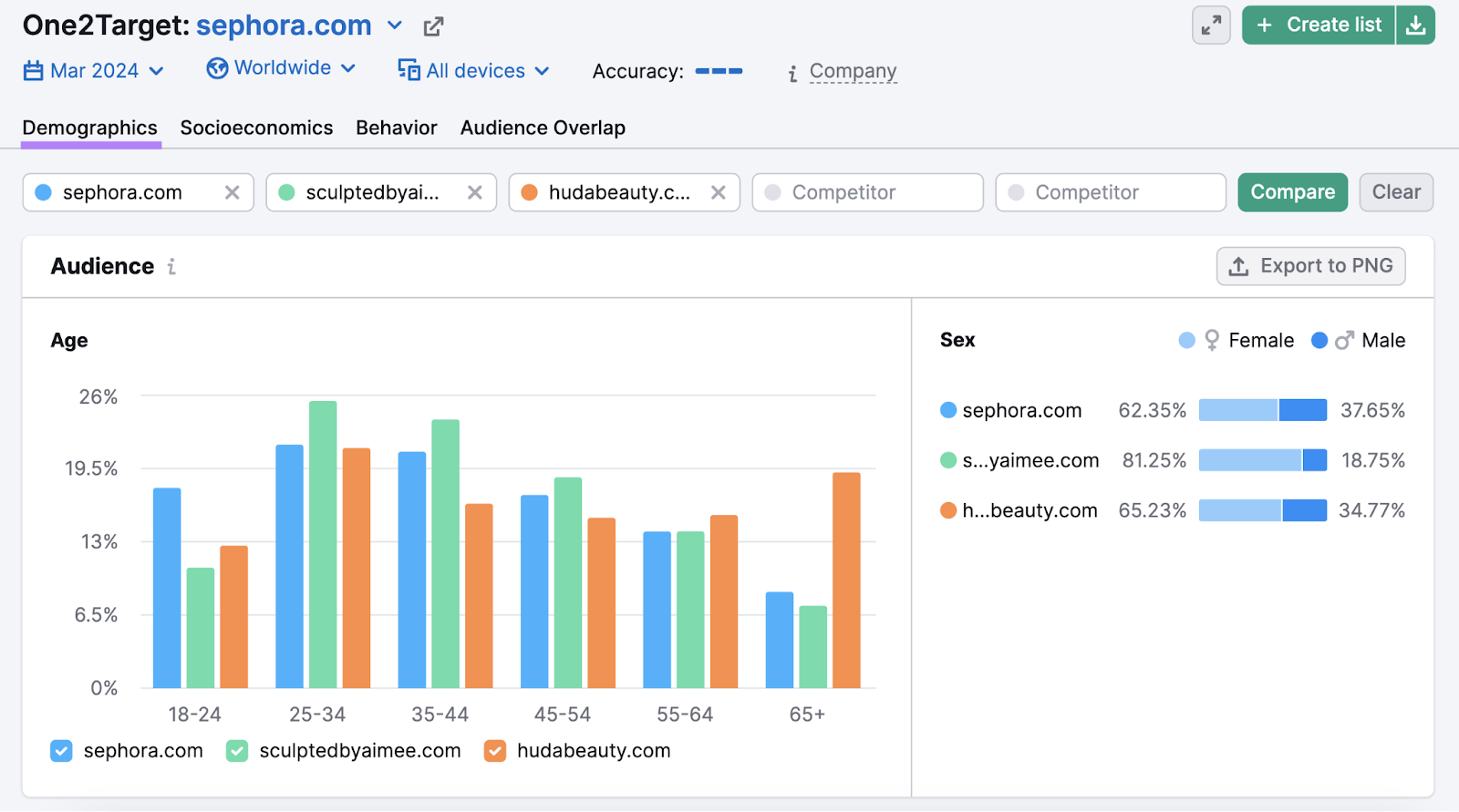Remove sephora.com with its X icon
1459x812 pixels.
(232, 192)
